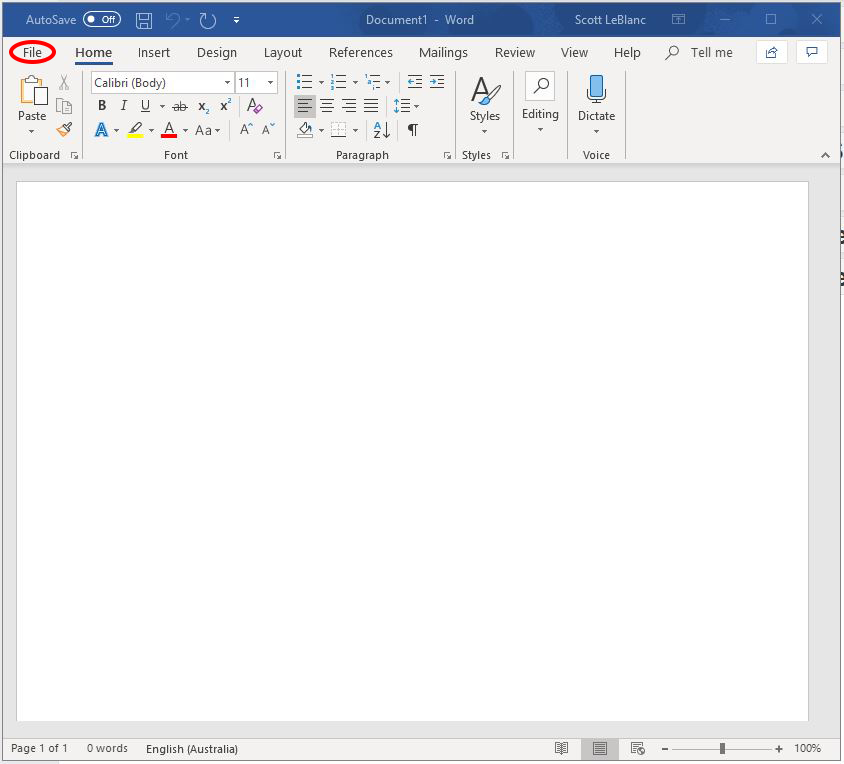Open the Styles gallery button
This screenshot has height=764, width=844.
click(x=485, y=100)
